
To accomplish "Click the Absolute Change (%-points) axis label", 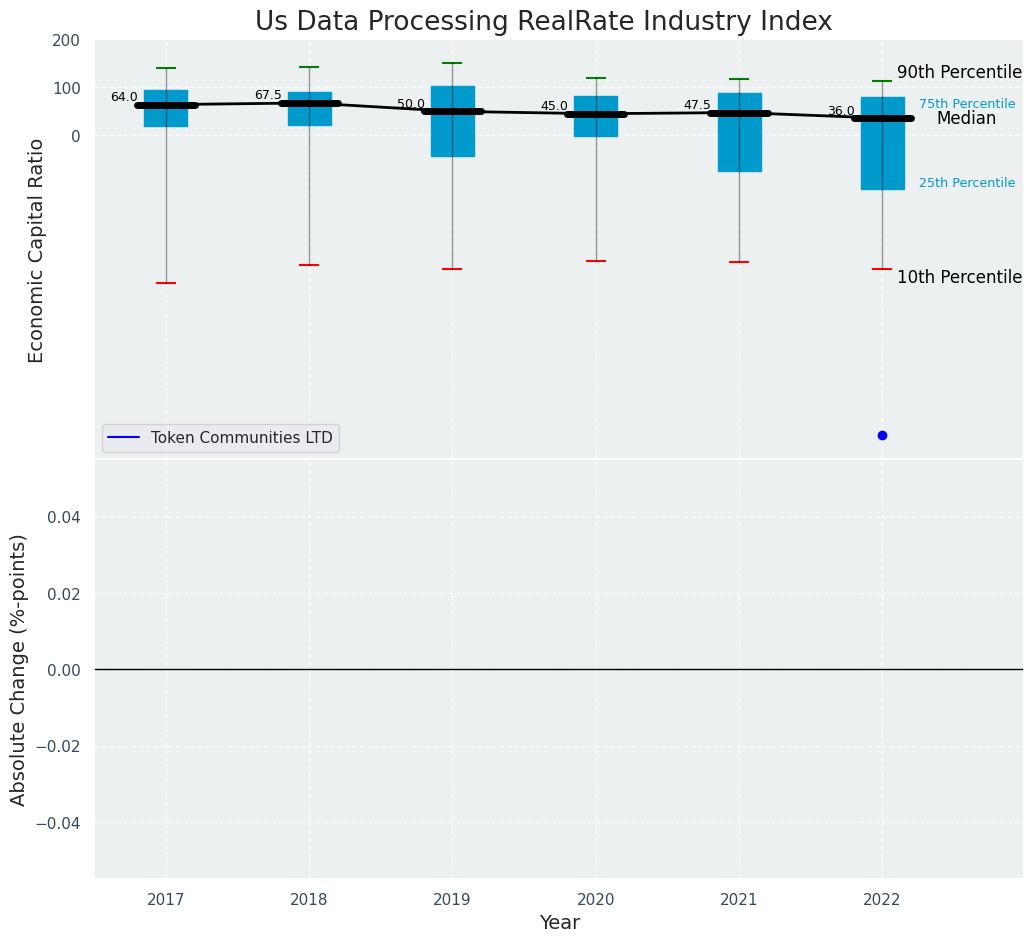I will coord(19,669).
